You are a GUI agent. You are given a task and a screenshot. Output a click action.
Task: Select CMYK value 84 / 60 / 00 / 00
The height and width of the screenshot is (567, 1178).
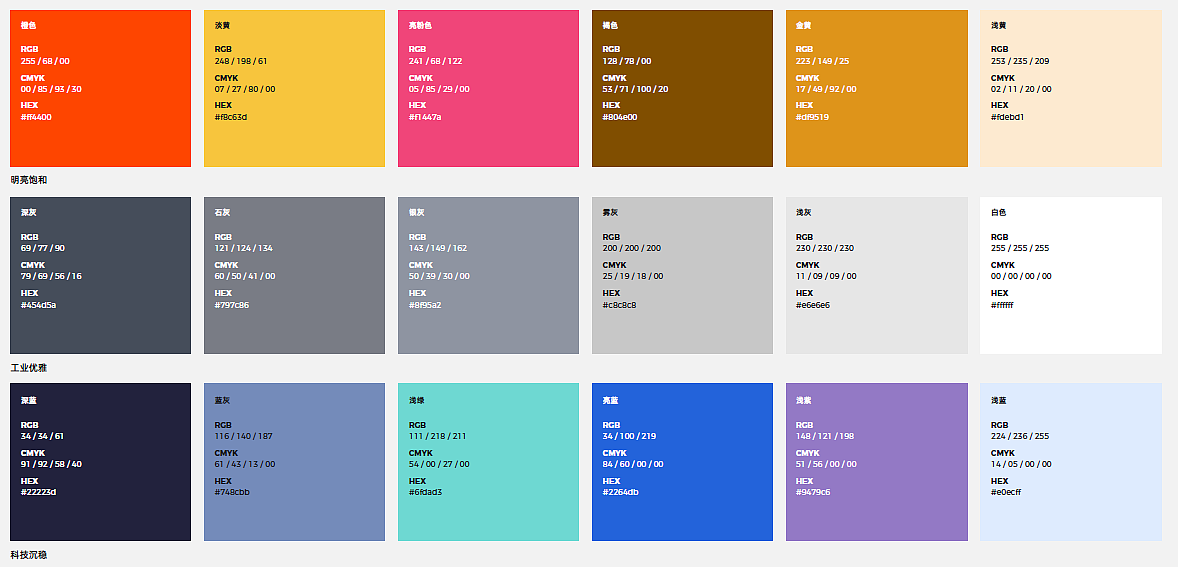[633, 464]
